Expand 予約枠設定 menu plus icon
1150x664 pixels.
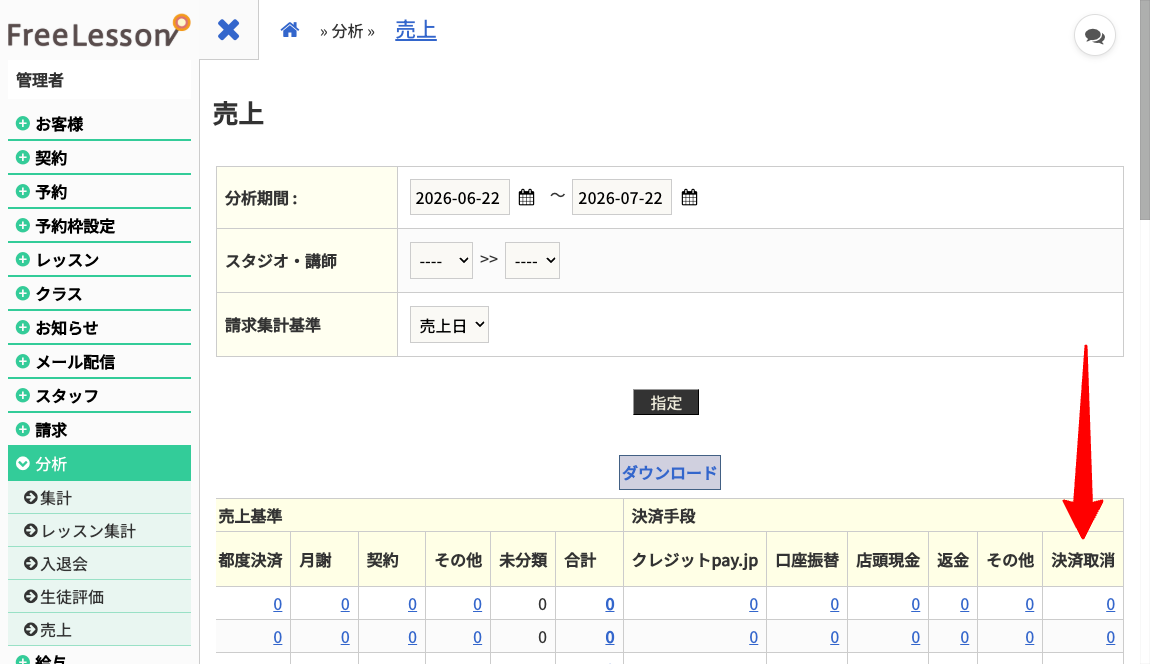pyautogui.click(x=23, y=225)
